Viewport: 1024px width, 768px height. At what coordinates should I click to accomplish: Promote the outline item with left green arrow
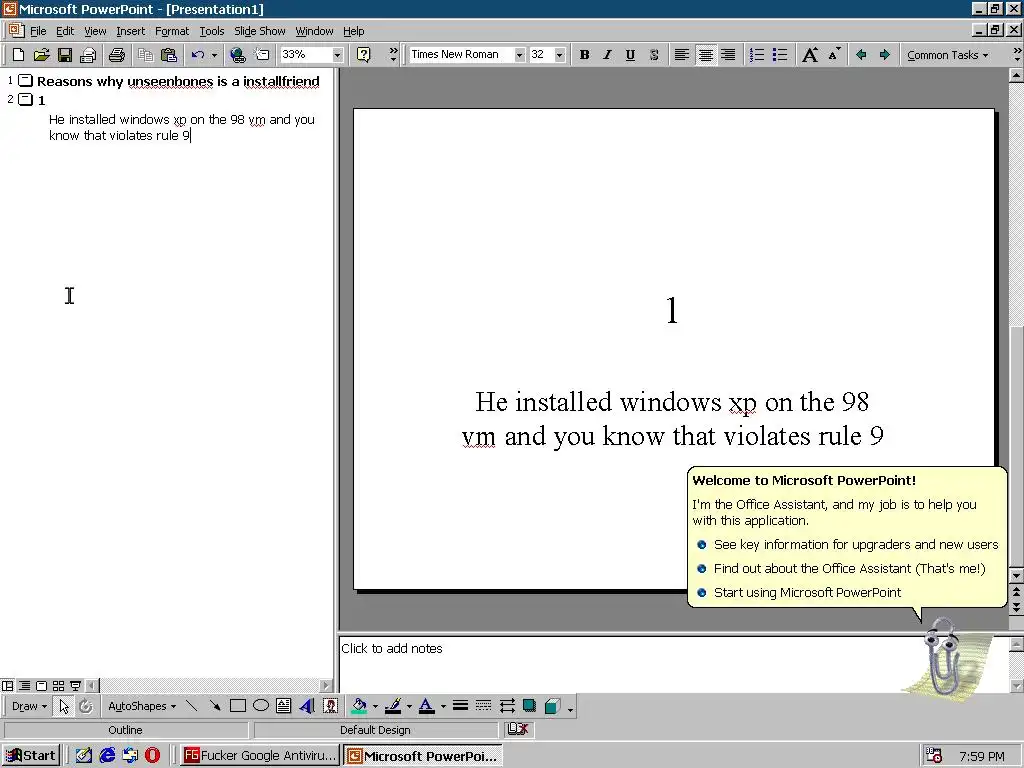pyautogui.click(x=861, y=55)
